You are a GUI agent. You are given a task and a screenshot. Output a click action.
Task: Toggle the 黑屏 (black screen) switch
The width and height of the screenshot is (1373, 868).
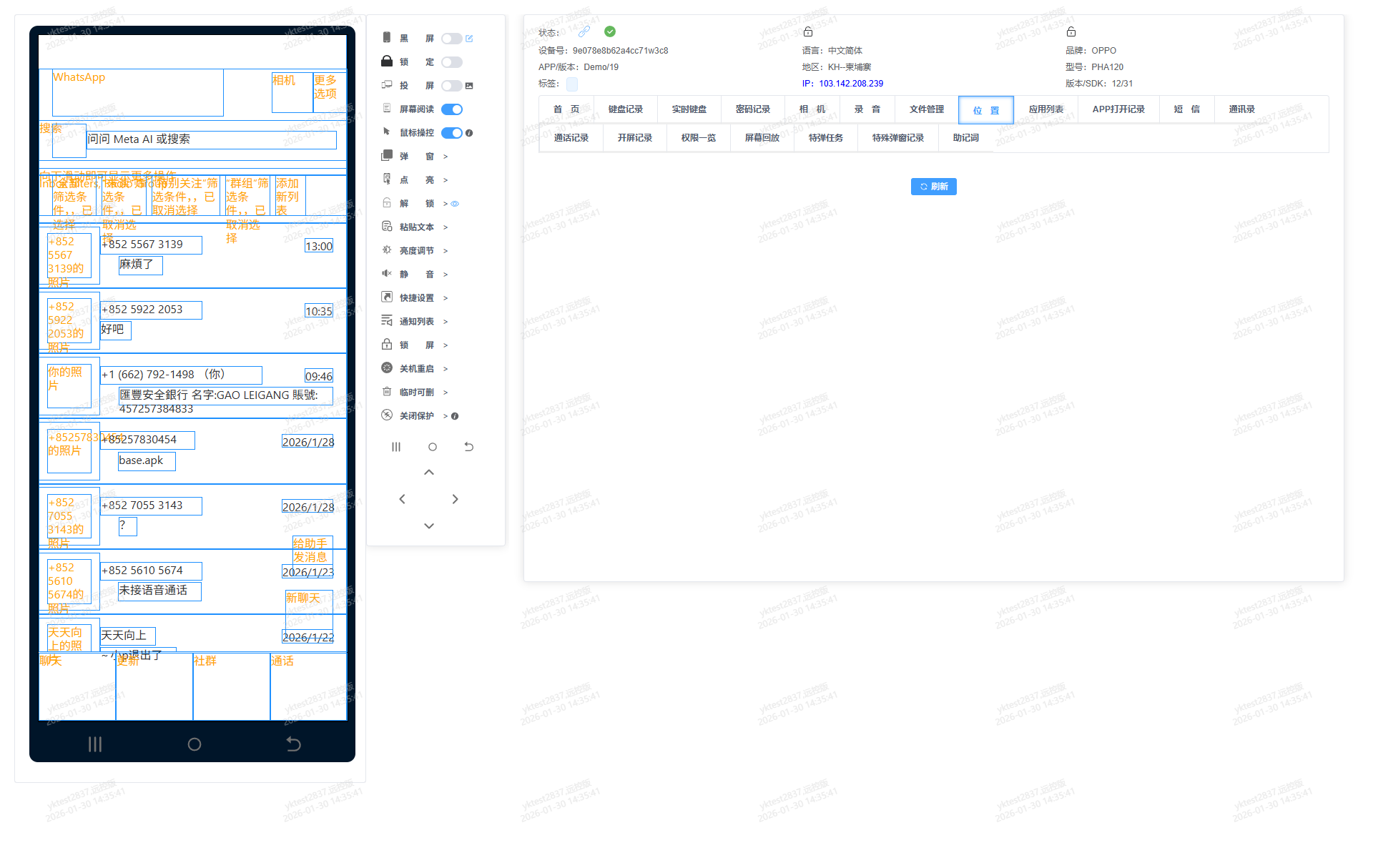point(451,39)
